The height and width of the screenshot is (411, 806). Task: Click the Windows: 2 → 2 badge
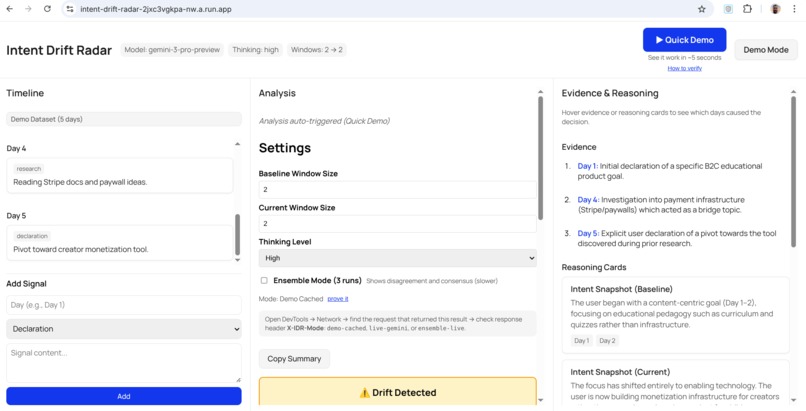[x=317, y=50]
